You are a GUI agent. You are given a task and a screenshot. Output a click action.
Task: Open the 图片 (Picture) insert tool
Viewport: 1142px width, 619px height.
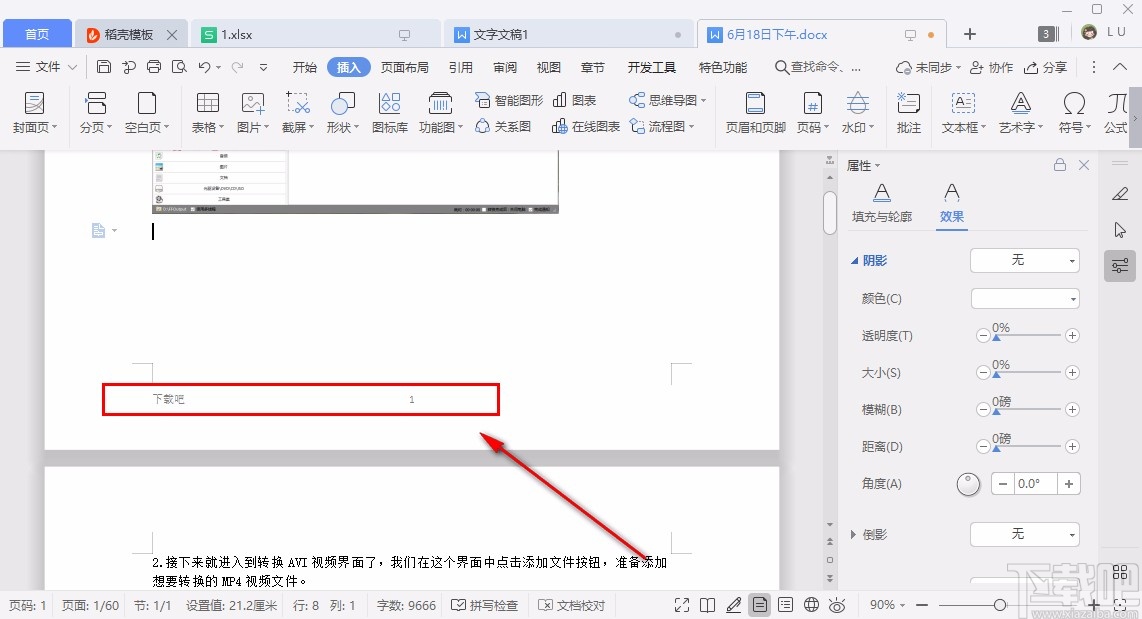[252, 110]
